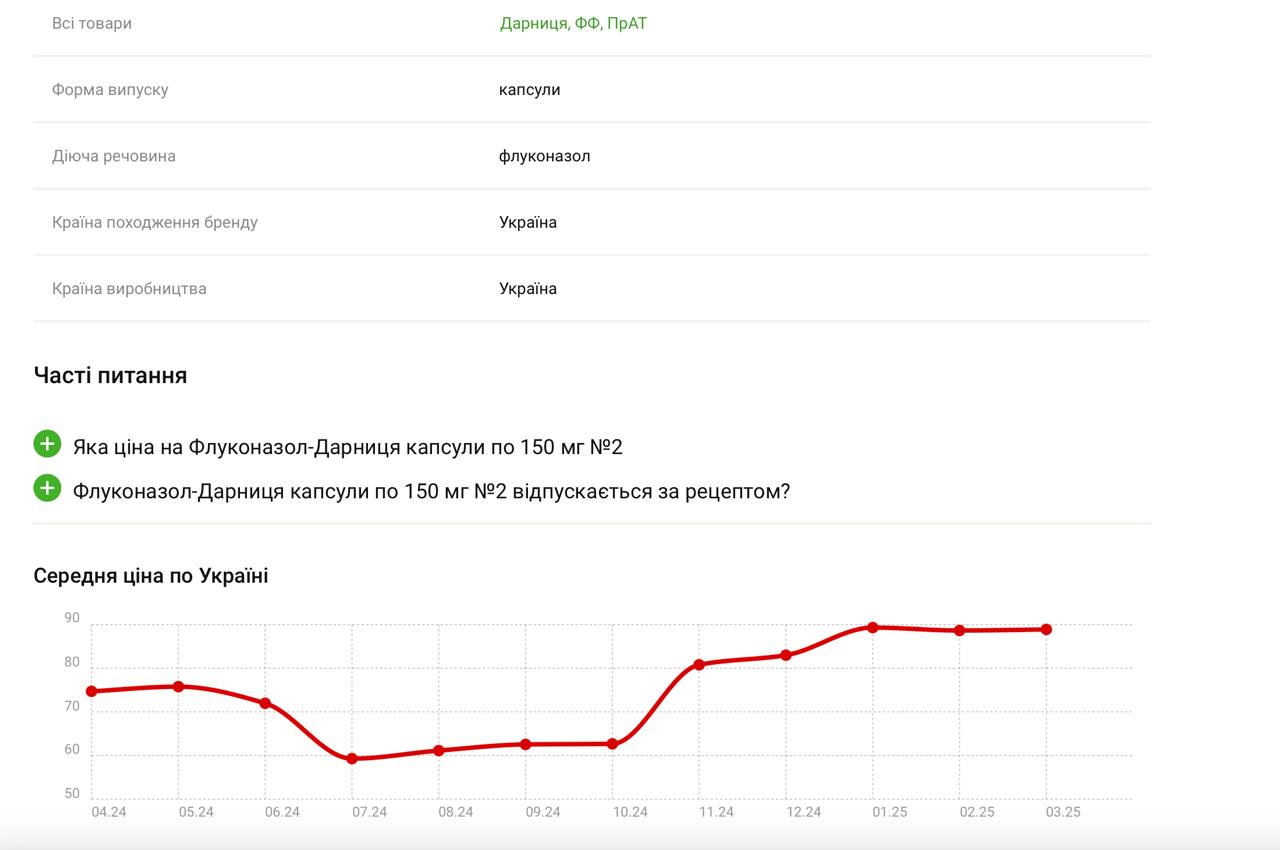Viewport: 1280px width, 850px height.
Task: Click the 'Середня ціна по Україні' chart heading
Action: [151, 576]
